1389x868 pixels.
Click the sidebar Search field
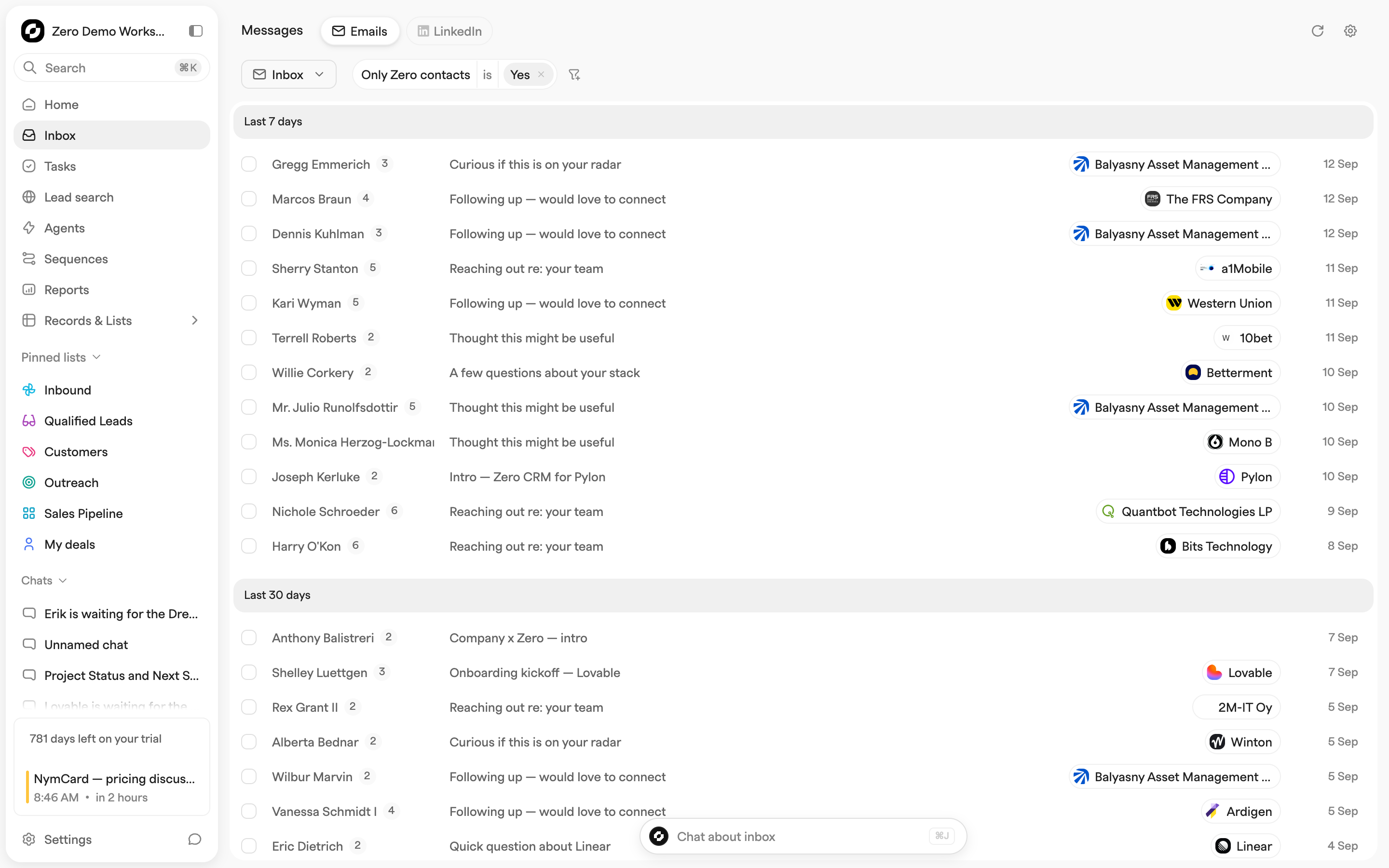[112, 68]
